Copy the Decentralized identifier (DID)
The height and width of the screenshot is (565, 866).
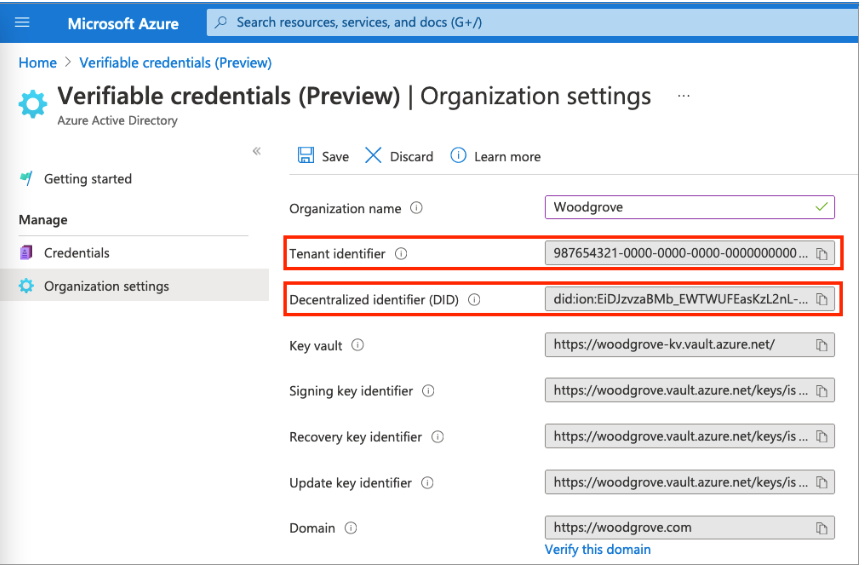click(x=821, y=299)
